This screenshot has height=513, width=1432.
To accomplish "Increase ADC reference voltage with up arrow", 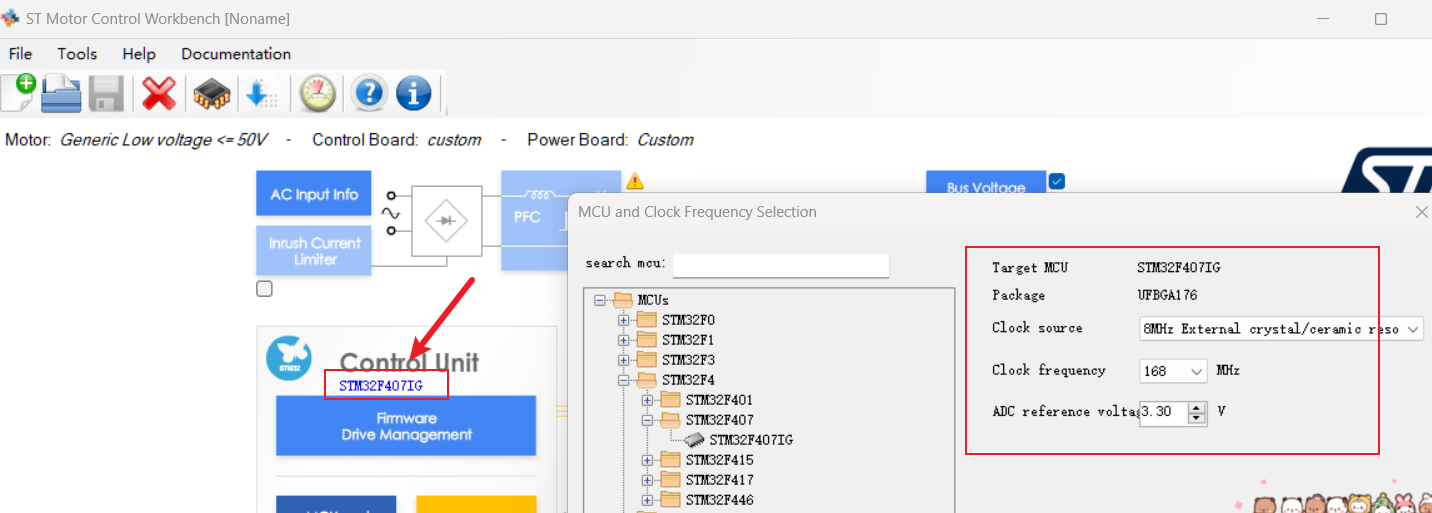I will tap(1197, 407).
